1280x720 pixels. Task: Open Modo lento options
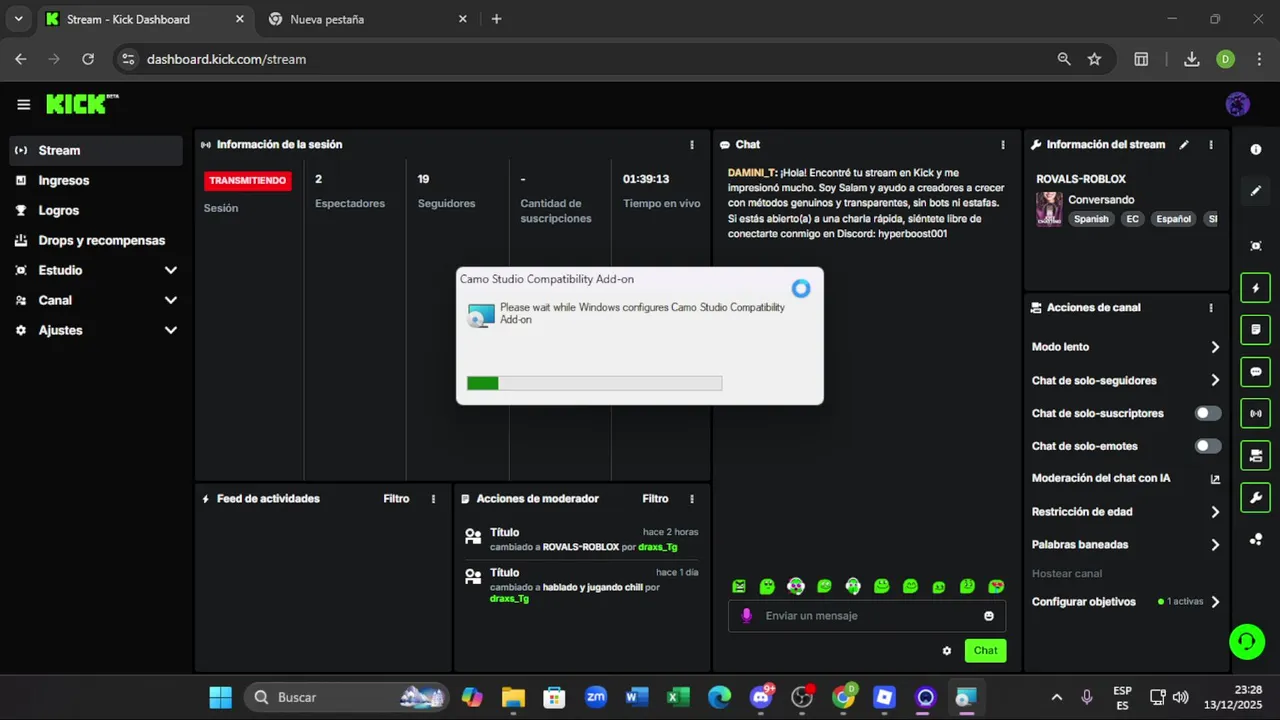pos(1126,347)
